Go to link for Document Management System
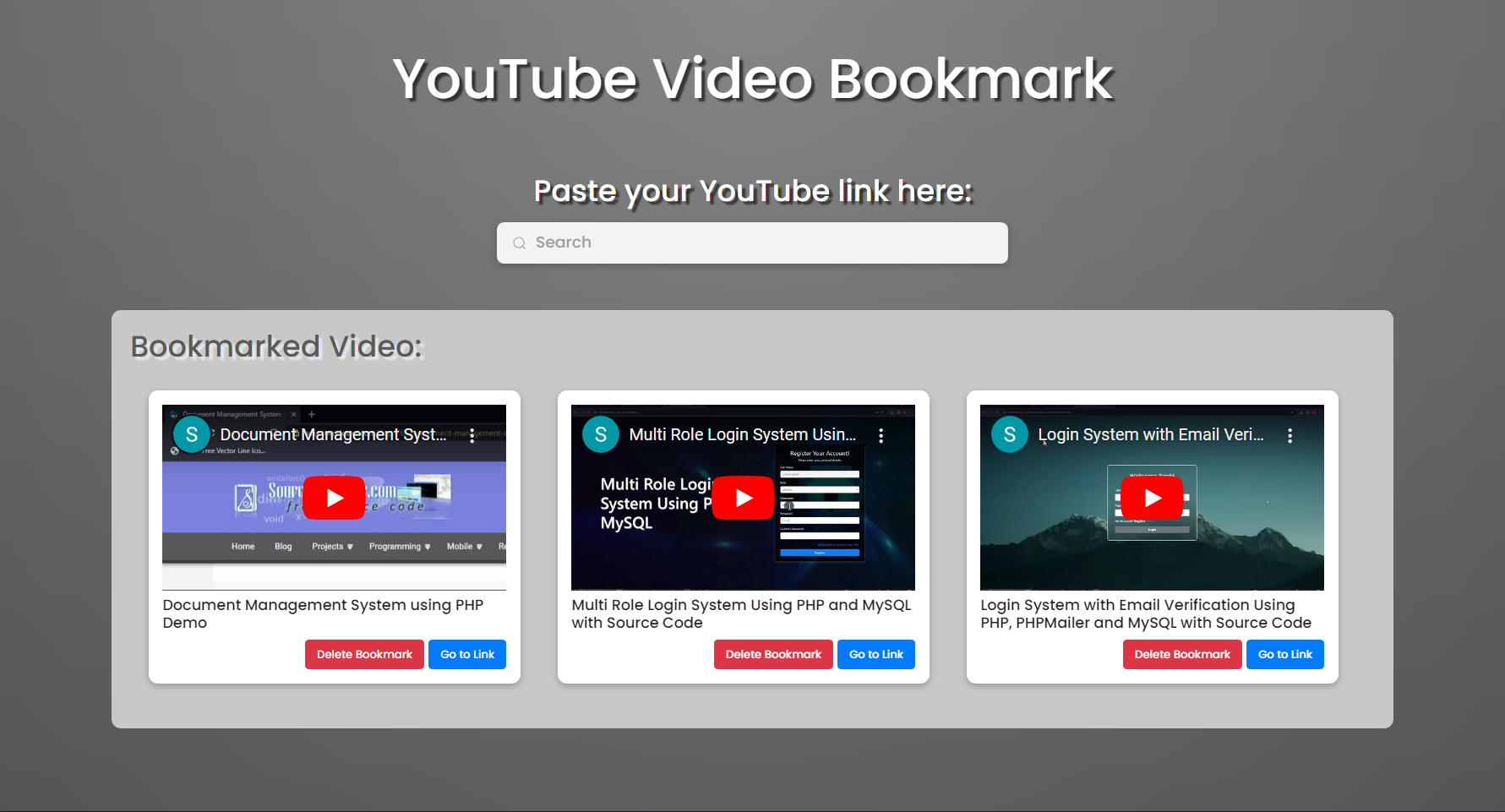Image resolution: width=1505 pixels, height=812 pixels. tap(467, 654)
